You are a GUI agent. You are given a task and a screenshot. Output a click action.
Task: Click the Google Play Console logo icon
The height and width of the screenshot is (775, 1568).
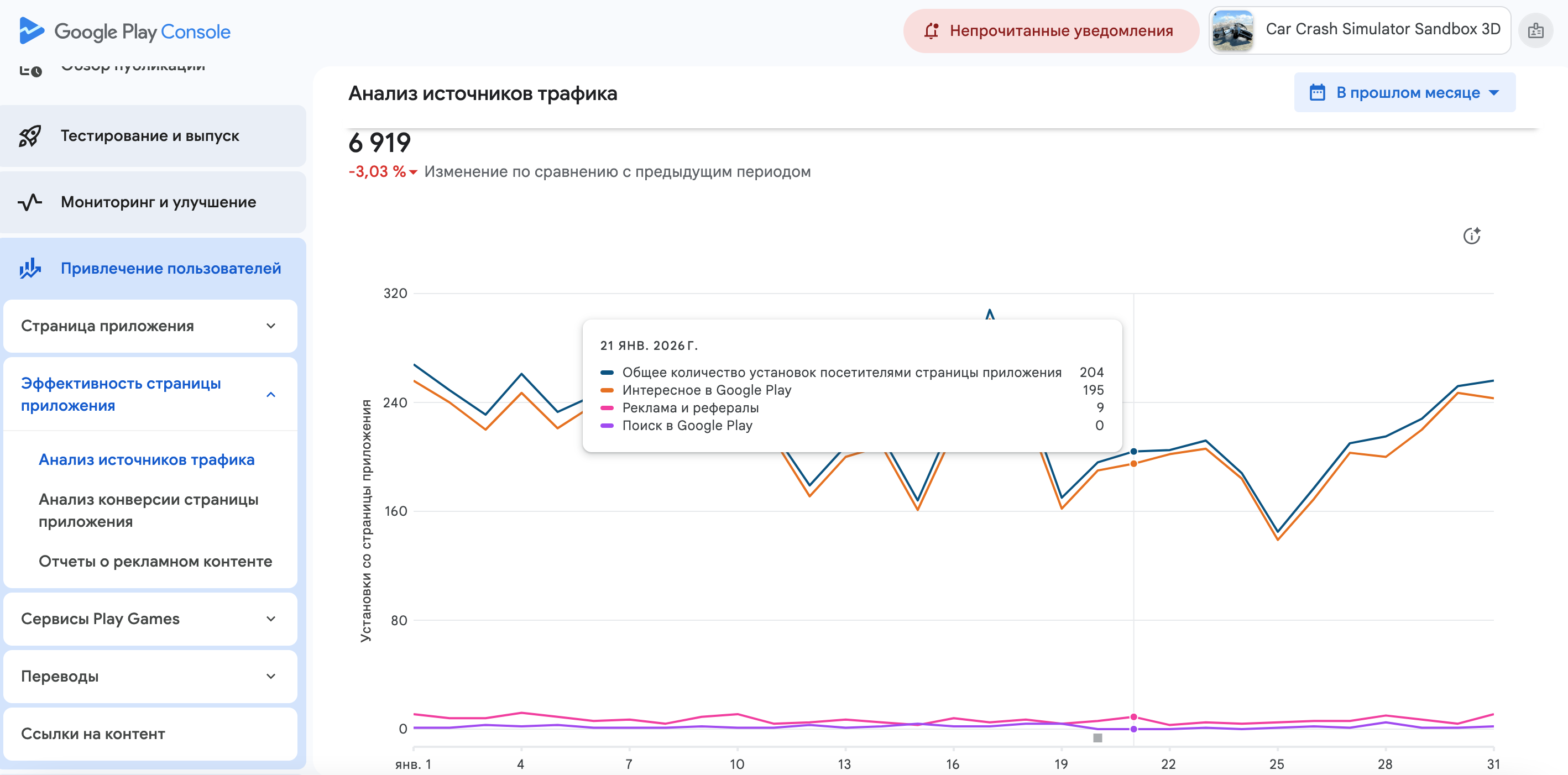[x=31, y=30]
